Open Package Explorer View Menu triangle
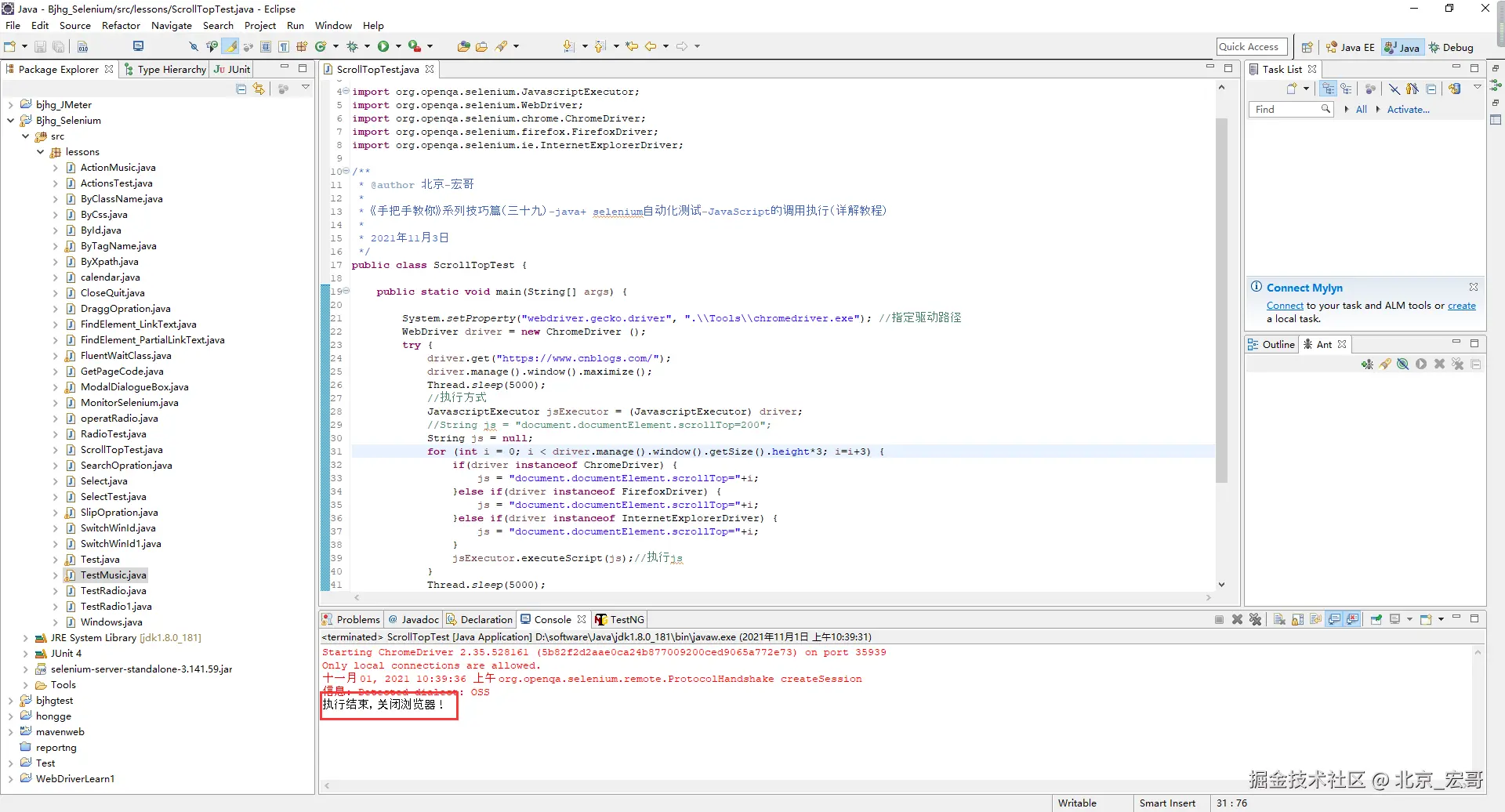Screen dimensions: 1505x812 [x=306, y=88]
